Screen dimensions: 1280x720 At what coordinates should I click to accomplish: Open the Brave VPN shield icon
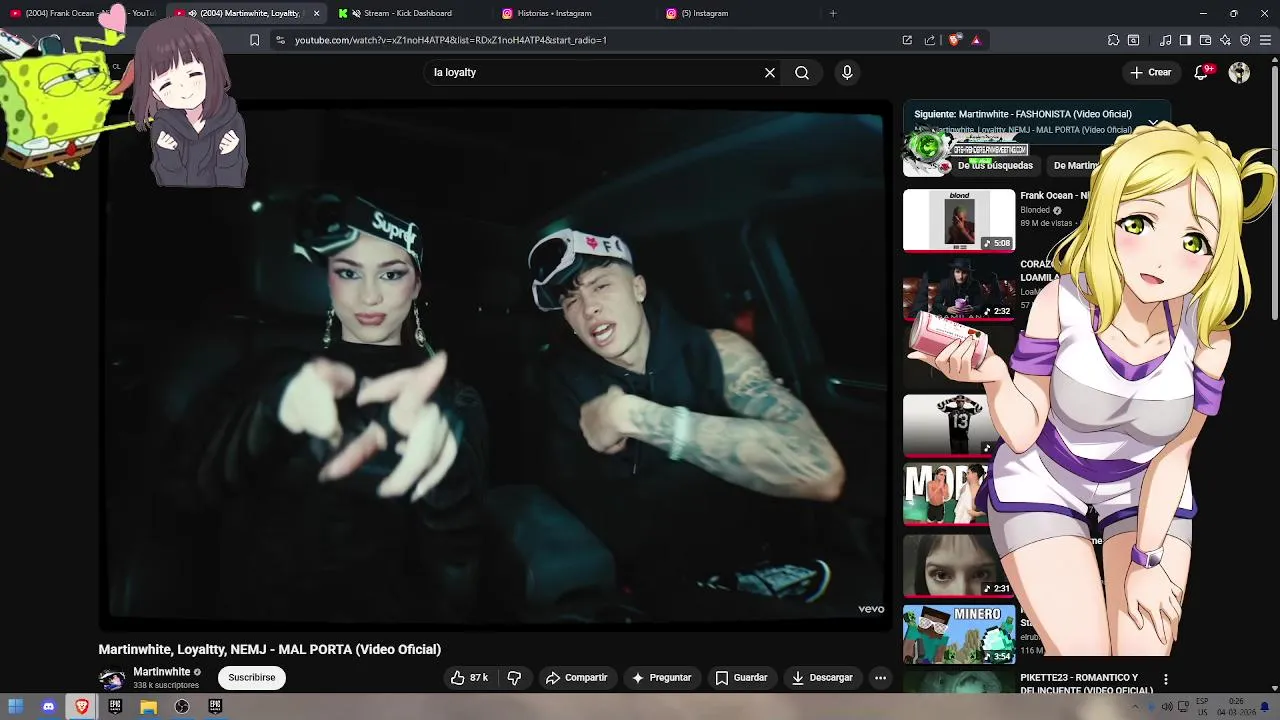pyautogui.click(x=1245, y=40)
